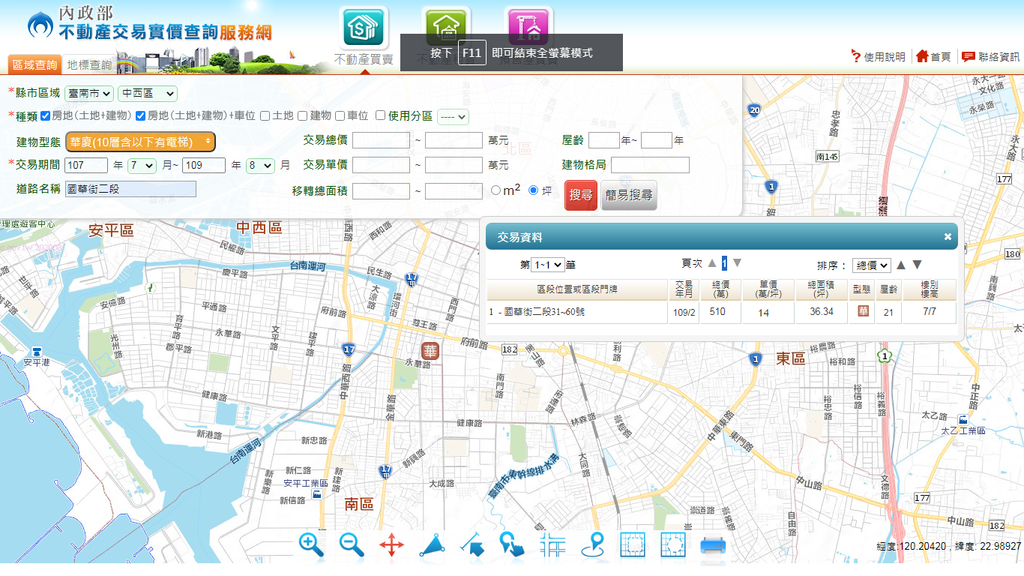Viewport: 1024px width, 576px height.
Task: Uncheck 房地(土地+建物) checkbox
Action: point(45,116)
